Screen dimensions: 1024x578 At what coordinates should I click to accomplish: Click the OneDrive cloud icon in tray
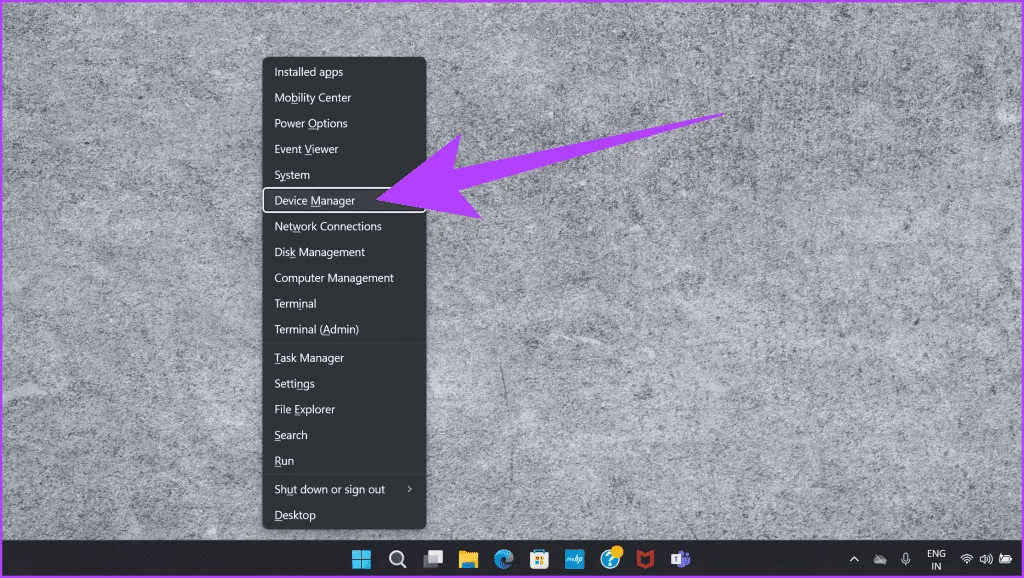880,559
